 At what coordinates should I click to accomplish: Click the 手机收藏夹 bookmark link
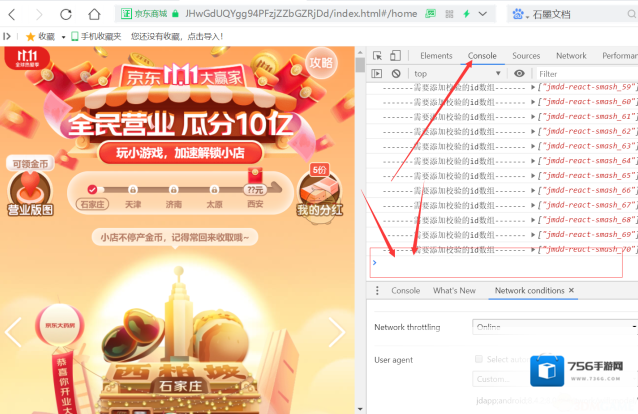100,36
